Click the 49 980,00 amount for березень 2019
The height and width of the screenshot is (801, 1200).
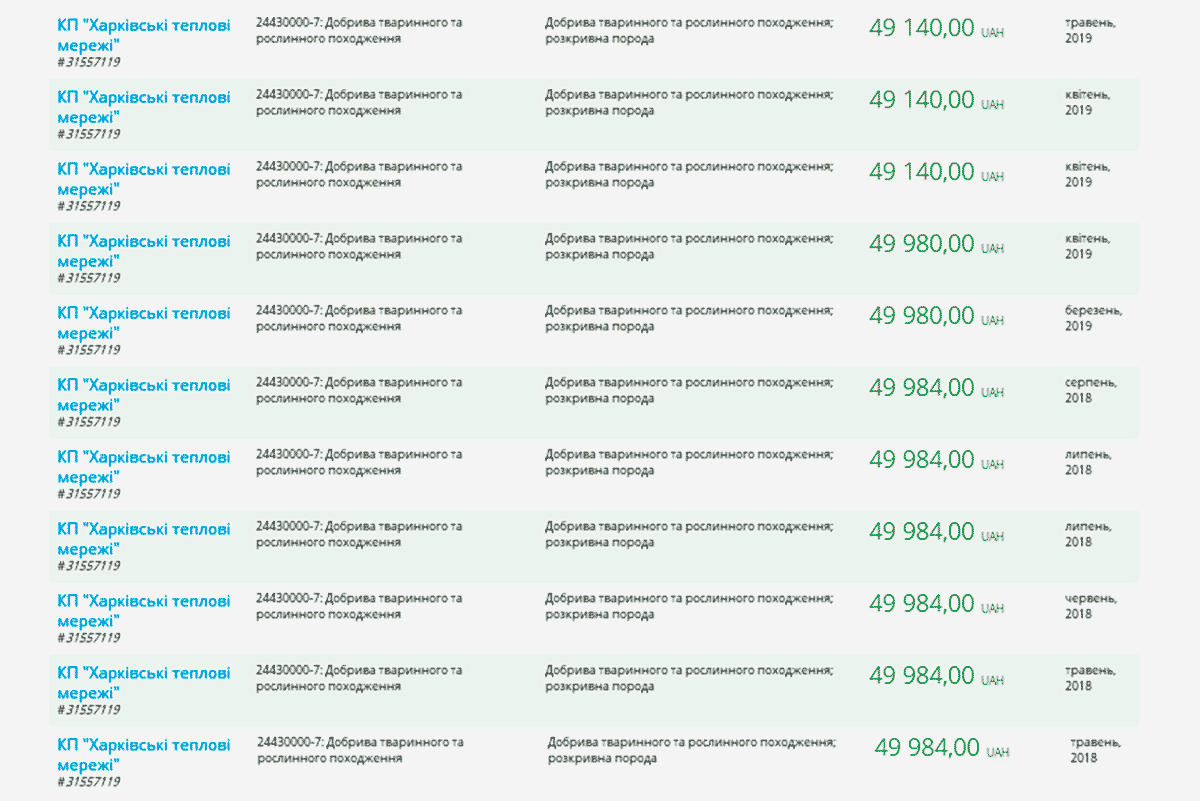click(921, 316)
